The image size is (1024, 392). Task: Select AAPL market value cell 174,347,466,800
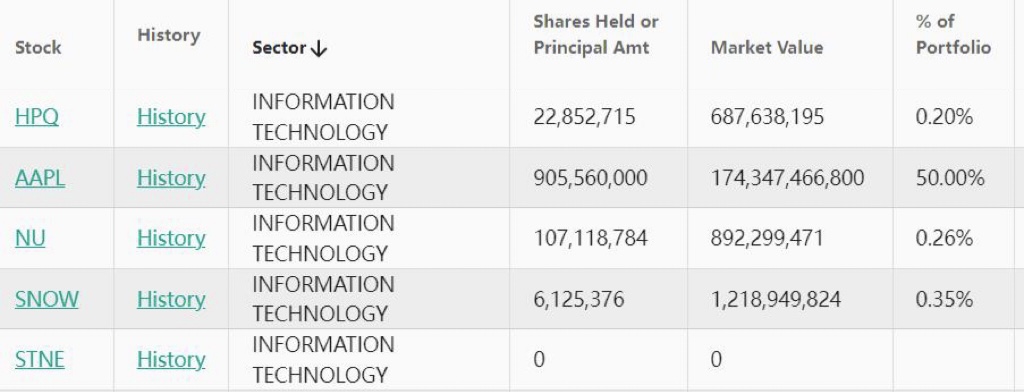click(x=787, y=178)
